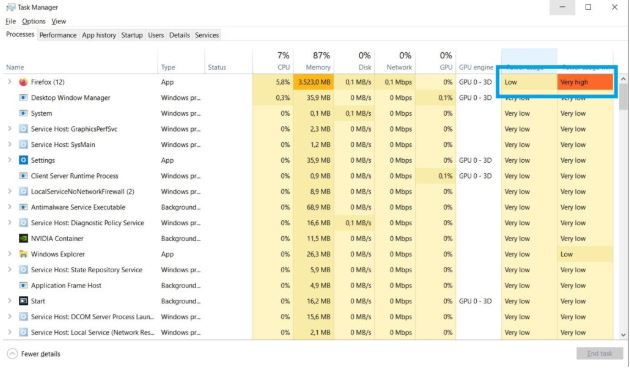The height and width of the screenshot is (368, 630).
Task: Select the Settings gear app icon
Action: coord(23,160)
